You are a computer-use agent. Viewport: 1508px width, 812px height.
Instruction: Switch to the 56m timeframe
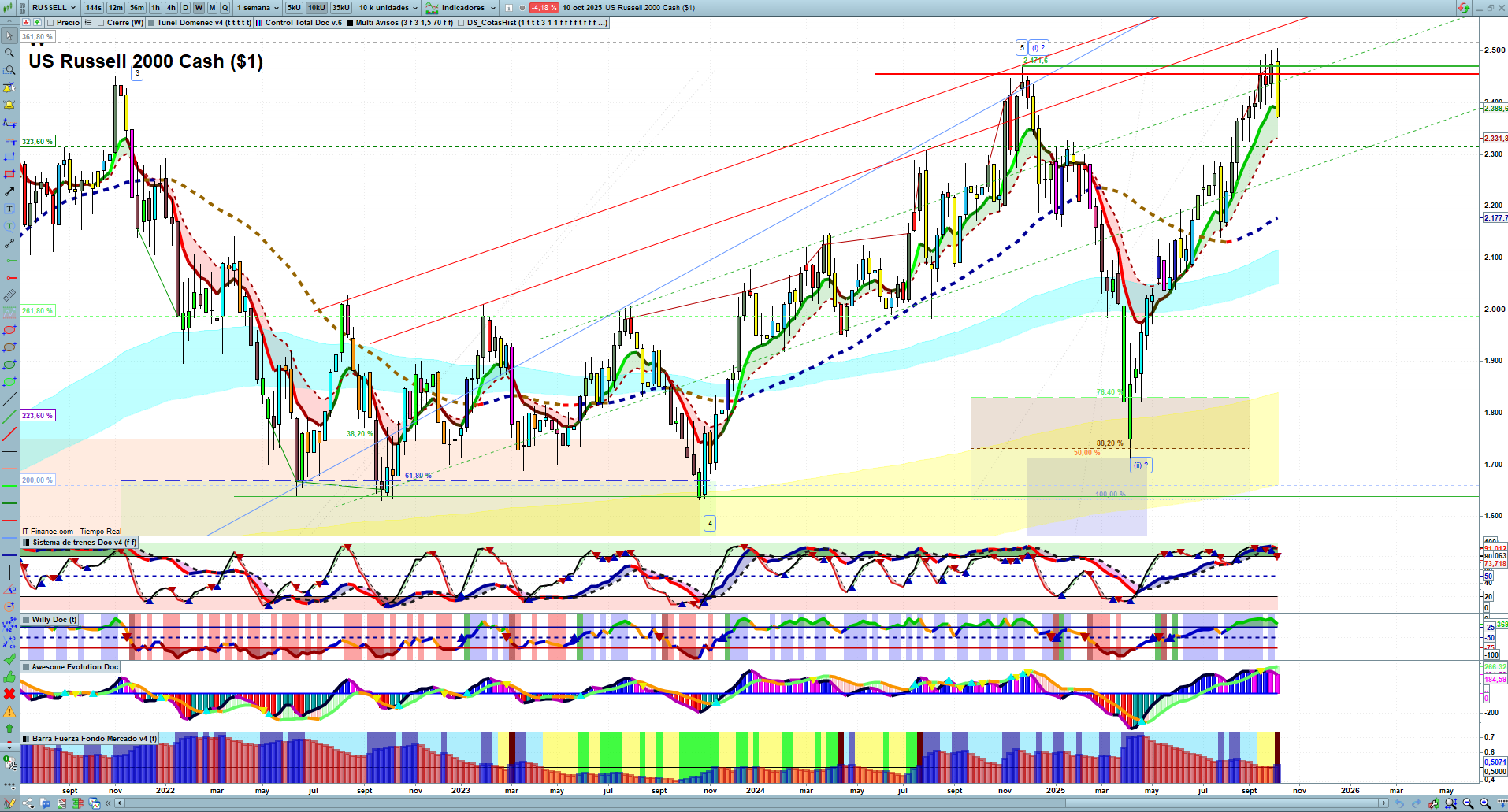137,8
